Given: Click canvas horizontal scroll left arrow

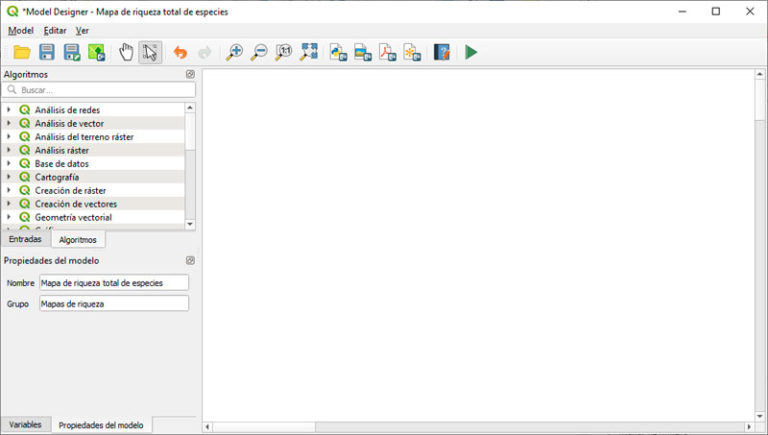Looking at the screenshot, I should click(208, 427).
